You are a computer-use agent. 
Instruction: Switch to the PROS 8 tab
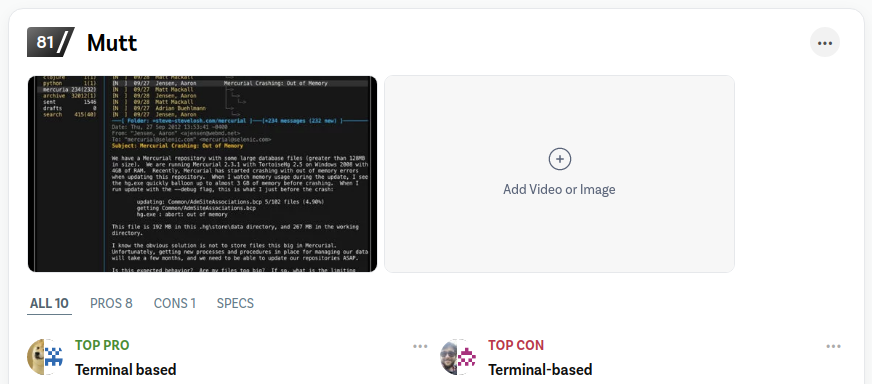point(111,303)
